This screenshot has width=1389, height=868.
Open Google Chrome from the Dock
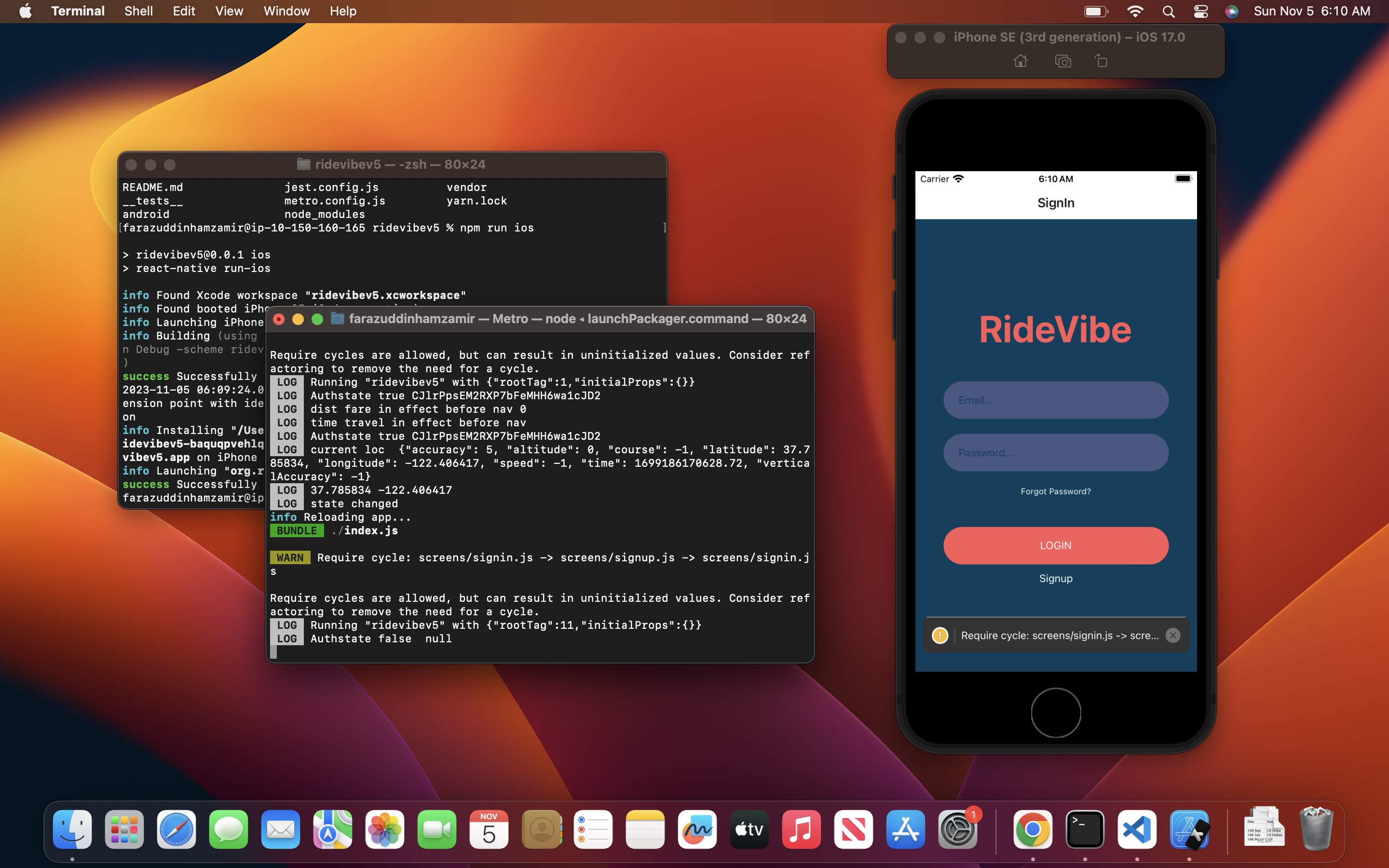(x=1033, y=829)
